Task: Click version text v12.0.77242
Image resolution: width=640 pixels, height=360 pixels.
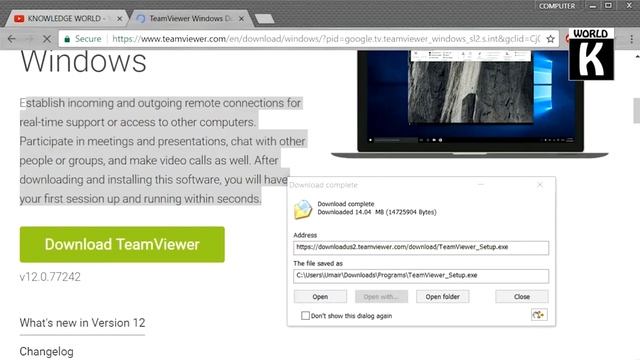Action: point(50,277)
